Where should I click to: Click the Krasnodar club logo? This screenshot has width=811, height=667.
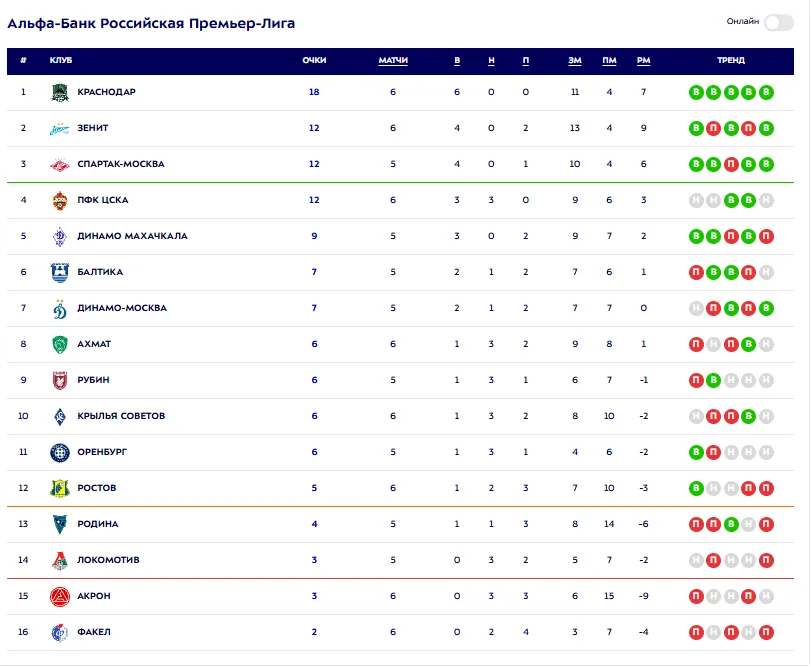pyautogui.click(x=60, y=93)
